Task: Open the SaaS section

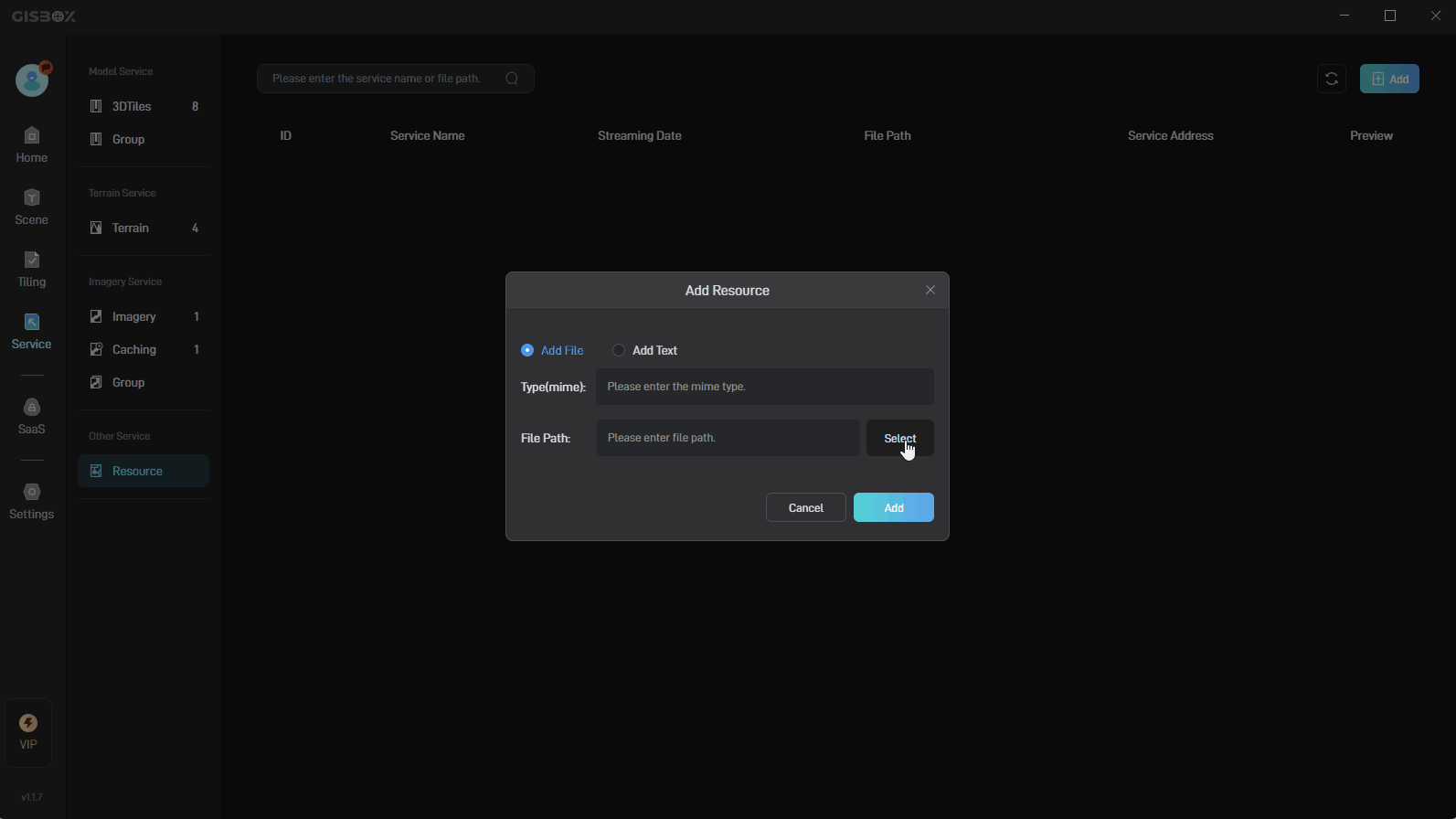Action: (31, 417)
